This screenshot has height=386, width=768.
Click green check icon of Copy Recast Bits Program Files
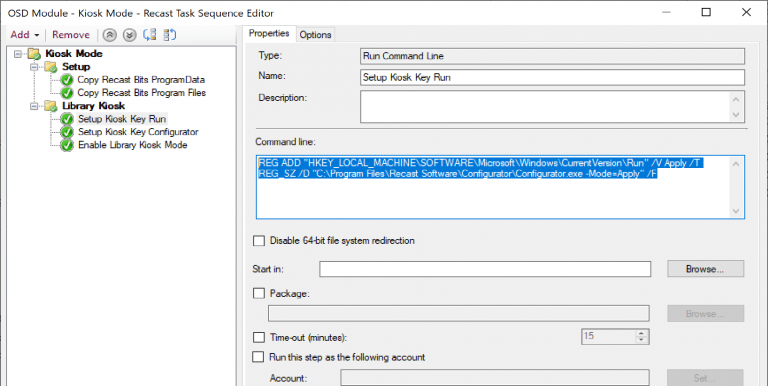67,93
